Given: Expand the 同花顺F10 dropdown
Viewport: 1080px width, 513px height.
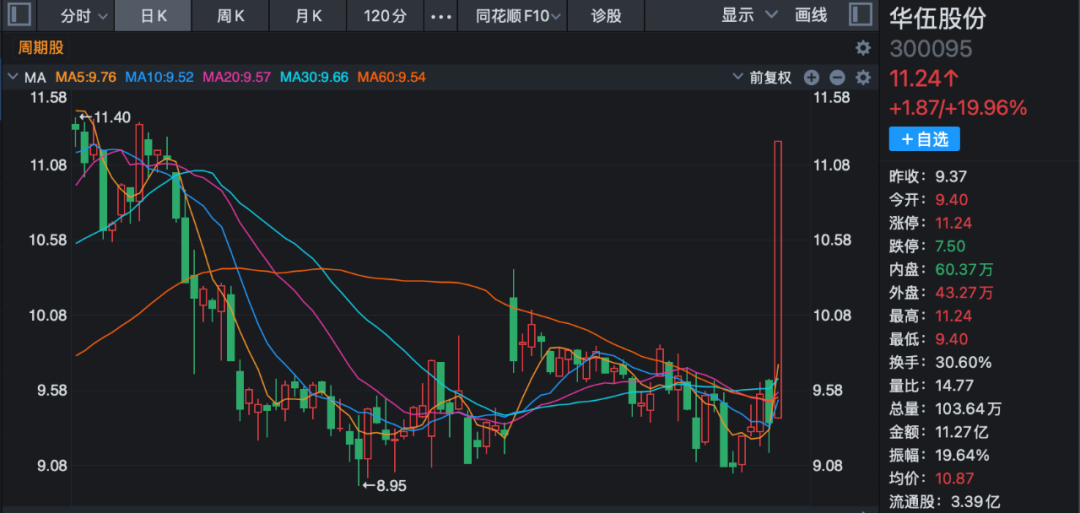Looking at the screenshot, I should coord(518,16).
